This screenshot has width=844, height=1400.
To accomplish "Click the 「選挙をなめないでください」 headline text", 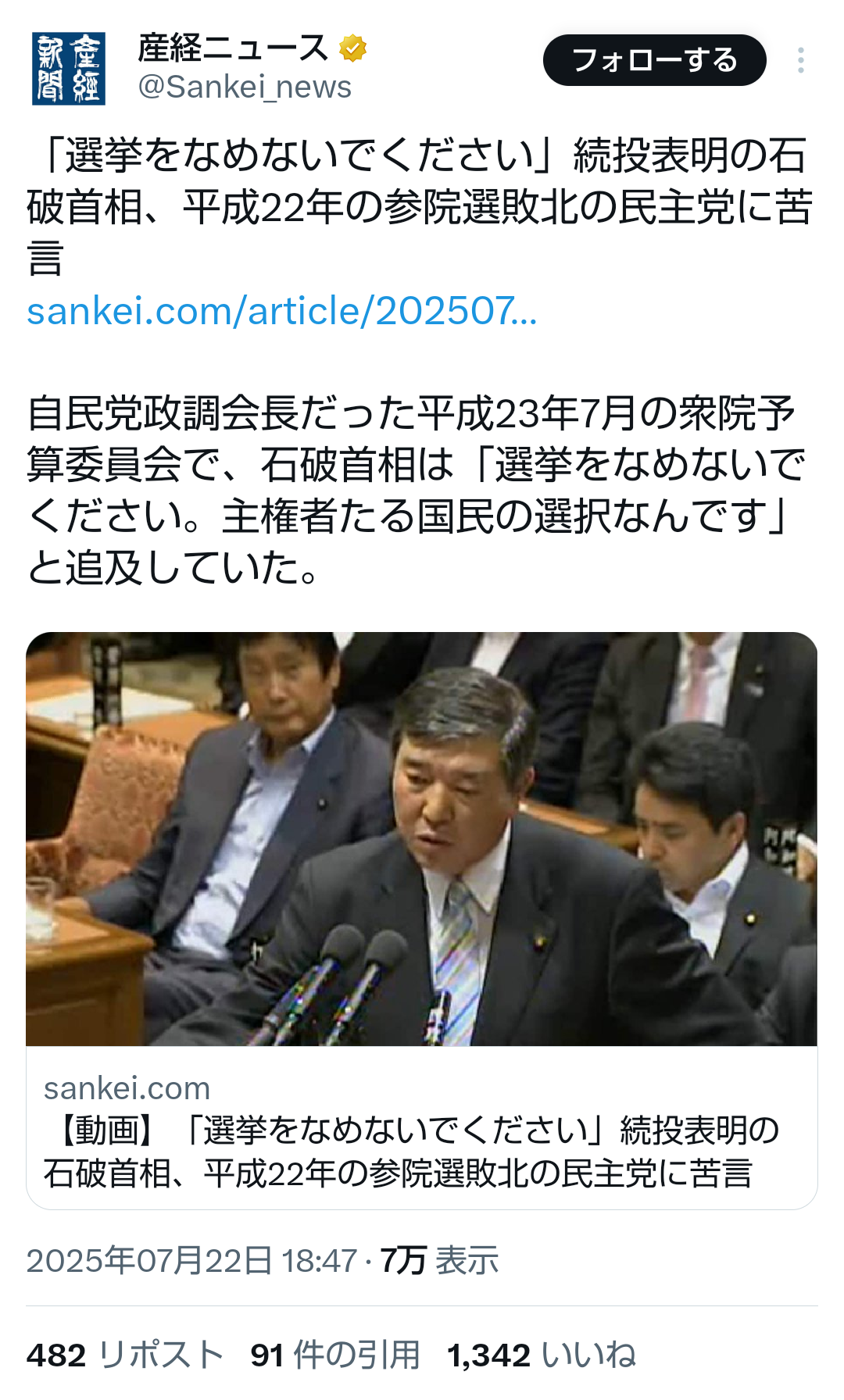I will 299,155.
